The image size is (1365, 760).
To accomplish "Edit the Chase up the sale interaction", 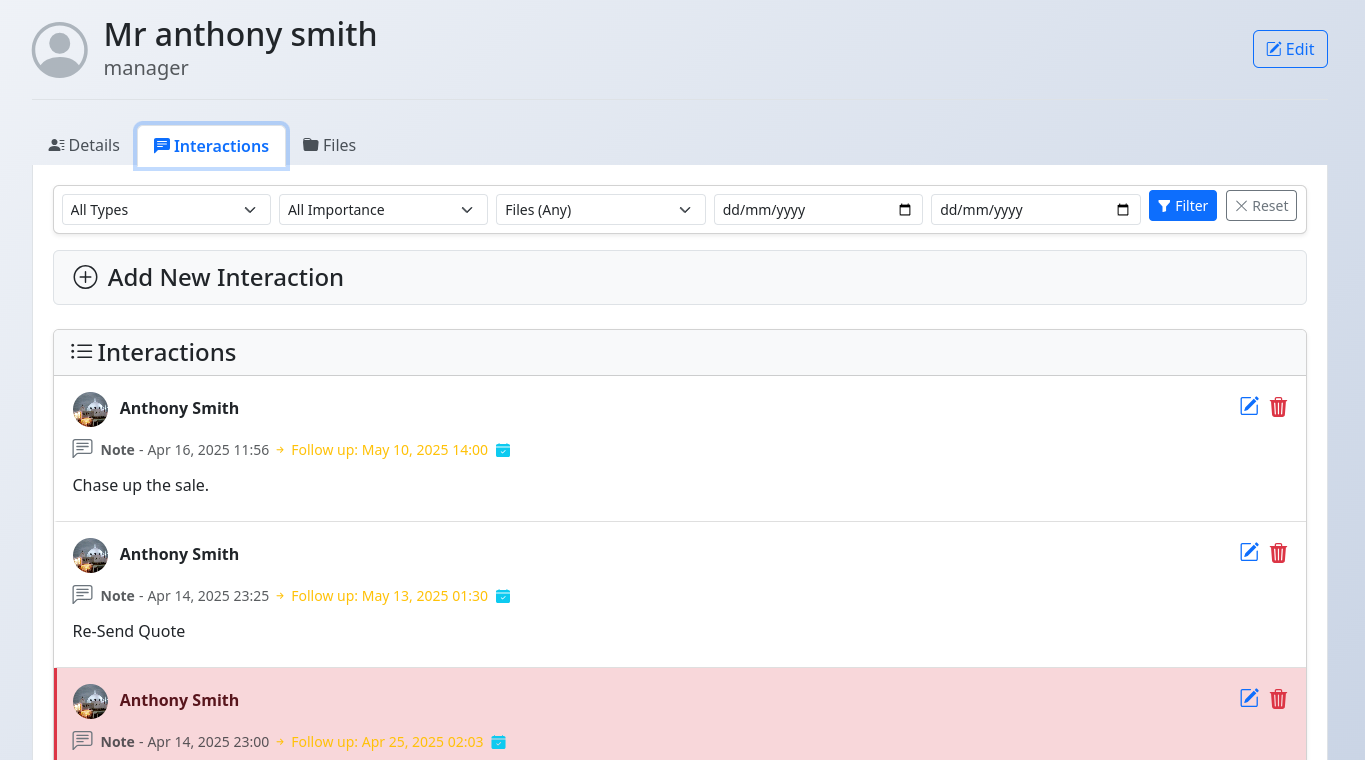I will point(1249,406).
